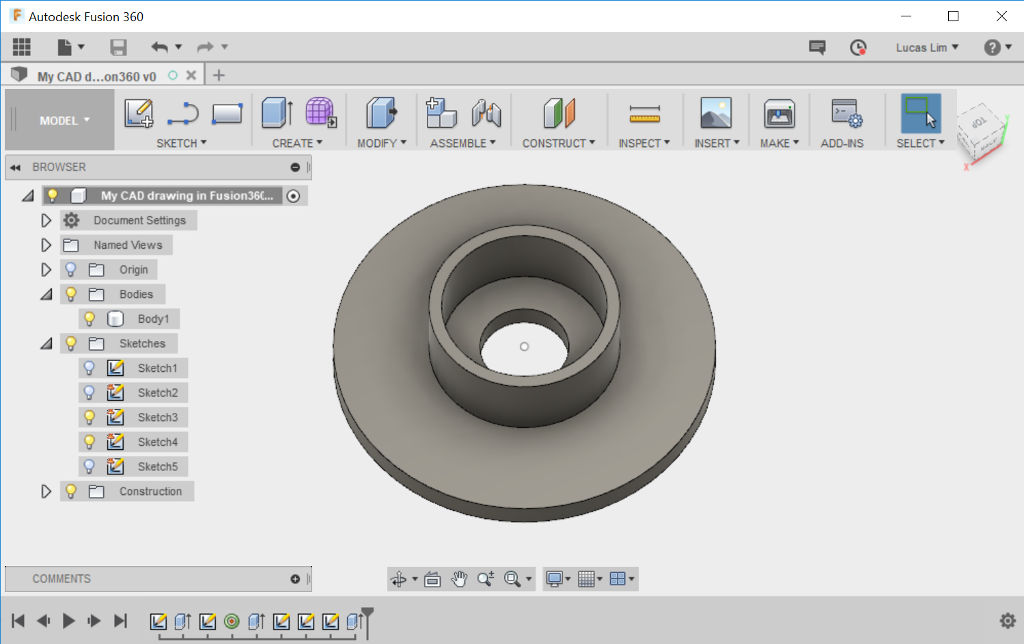The image size is (1024, 644).
Task: Hide Sketch4 using its light bulb
Action: point(89,442)
